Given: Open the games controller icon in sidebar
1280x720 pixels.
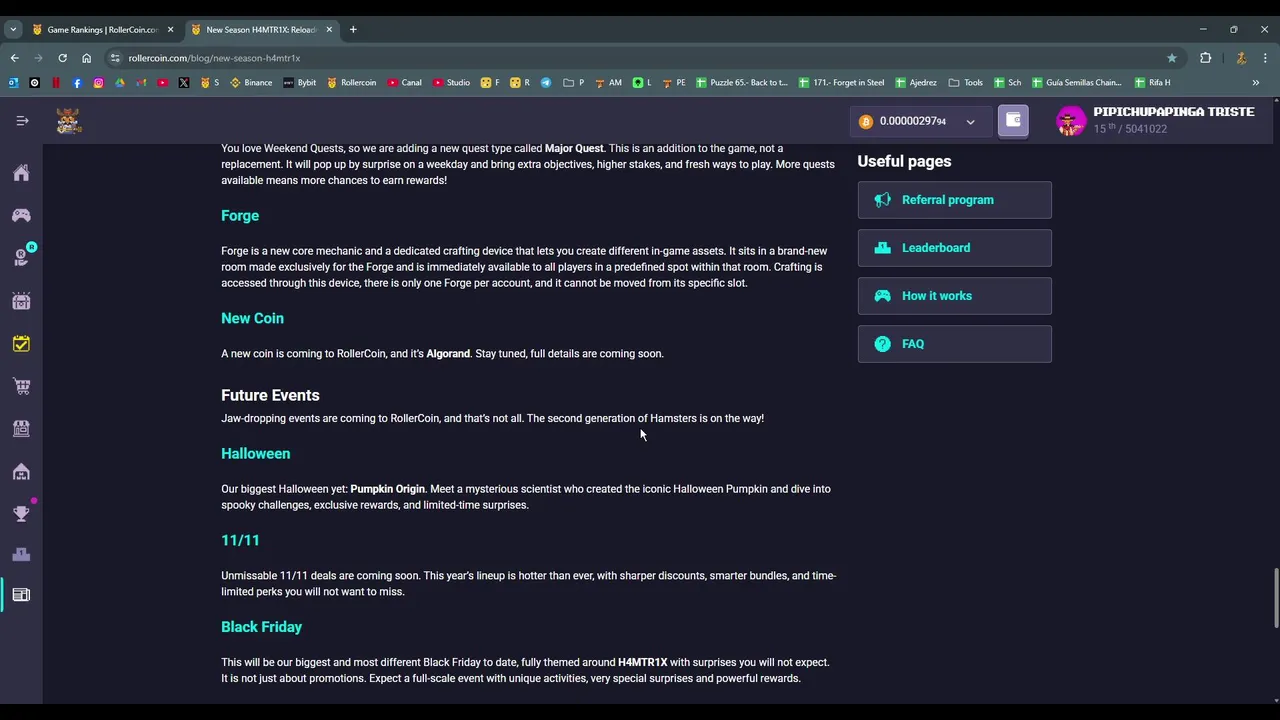Looking at the screenshot, I should (x=21, y=215).
